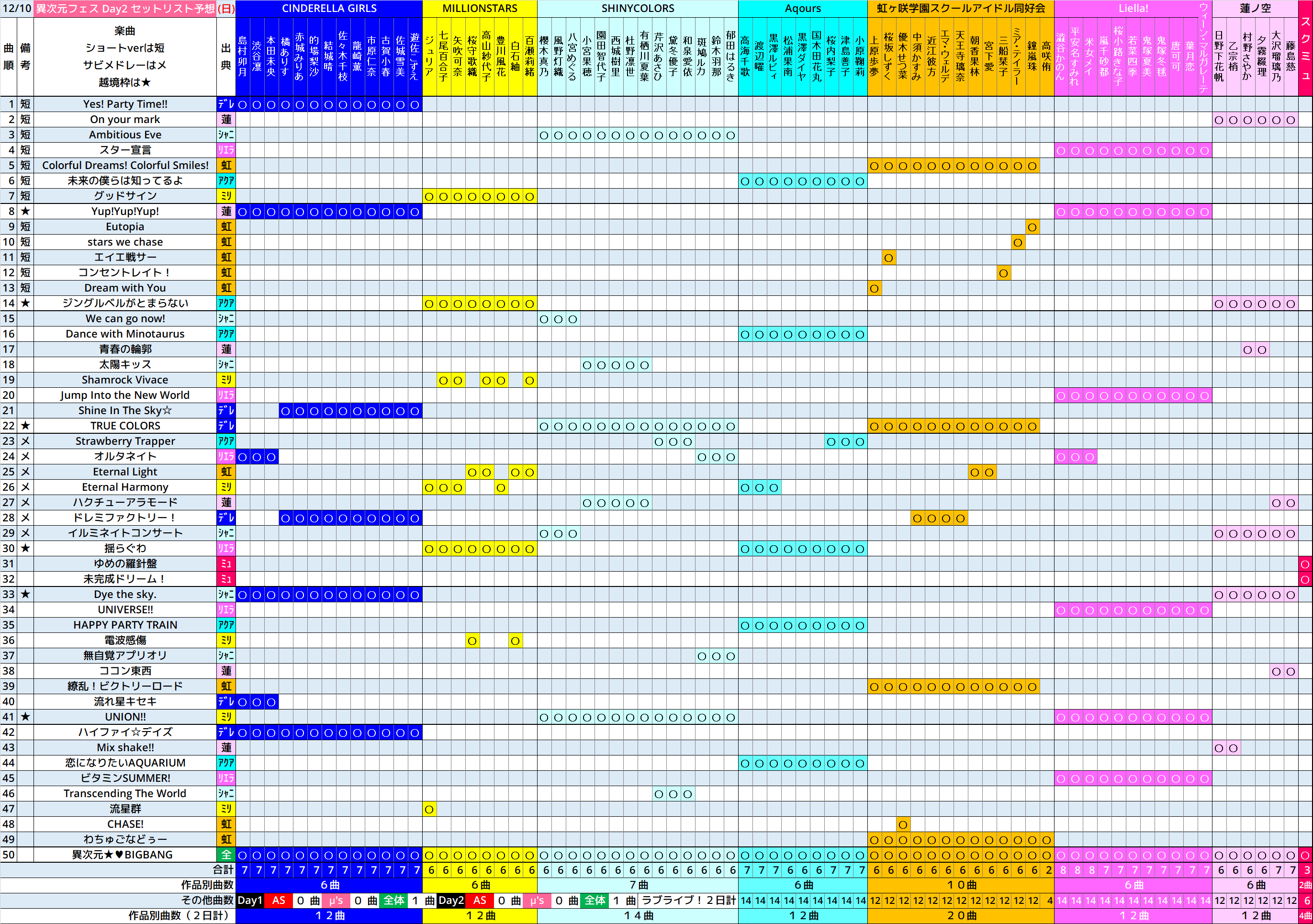The width and height of the screenshot is (1313, 924).
Task: Click the その他曲数 label cell
Action: click(118, 901)
